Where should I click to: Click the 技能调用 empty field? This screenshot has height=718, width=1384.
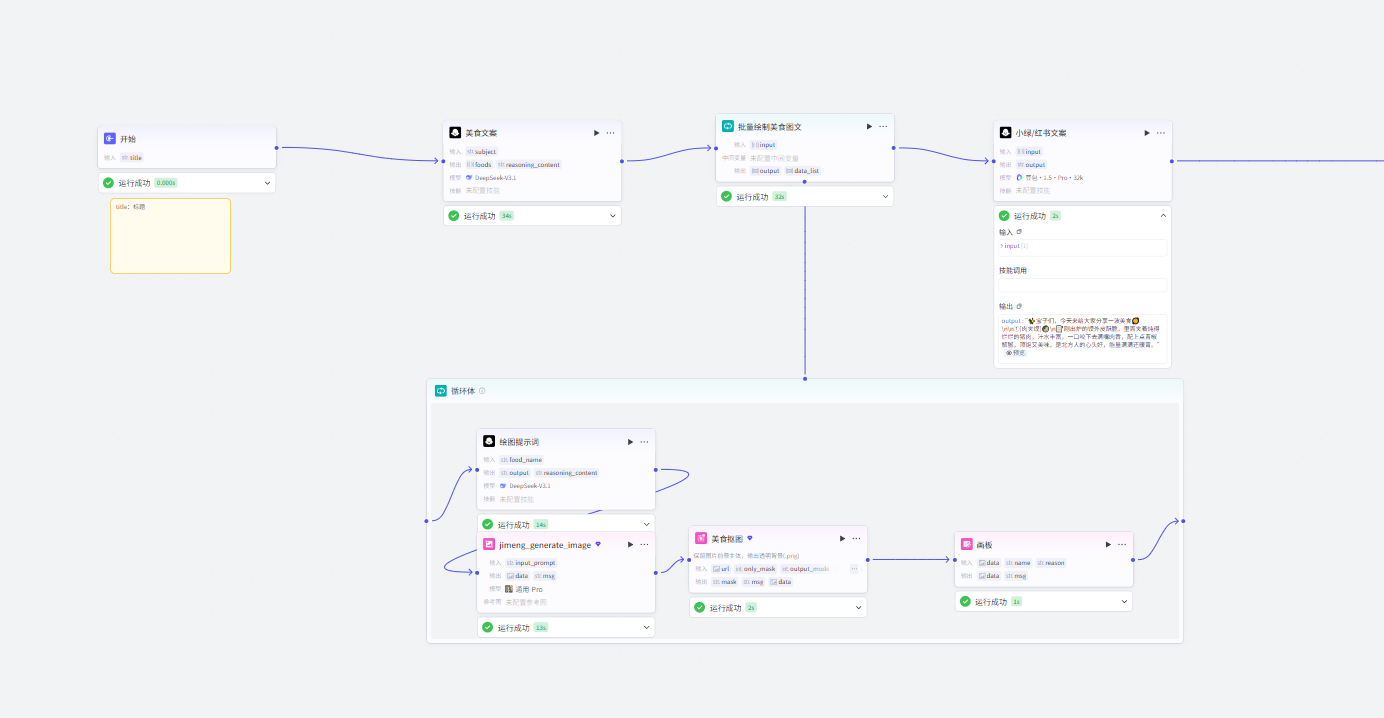[1082, 285]
